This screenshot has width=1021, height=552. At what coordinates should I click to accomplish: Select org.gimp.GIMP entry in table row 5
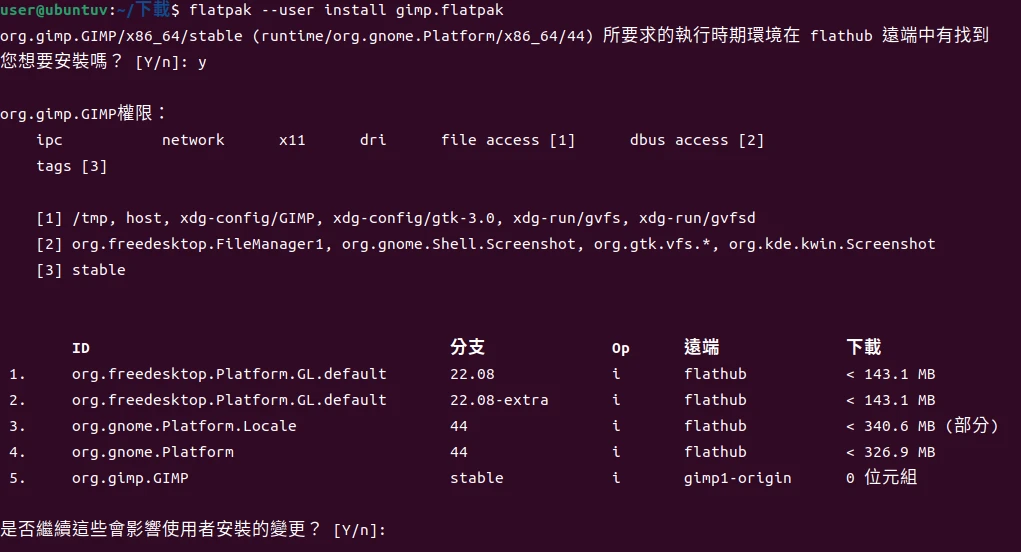pyautogui.click(x=130, y=478)
